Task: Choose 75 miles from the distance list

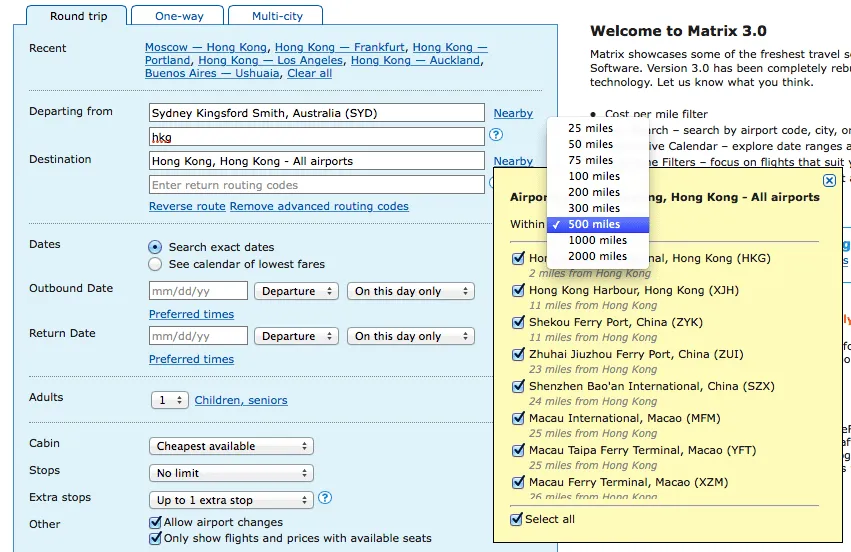Action: 598,160
